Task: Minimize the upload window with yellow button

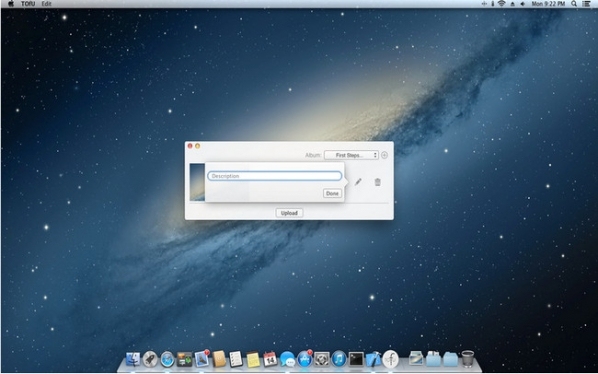Action: 198,146
